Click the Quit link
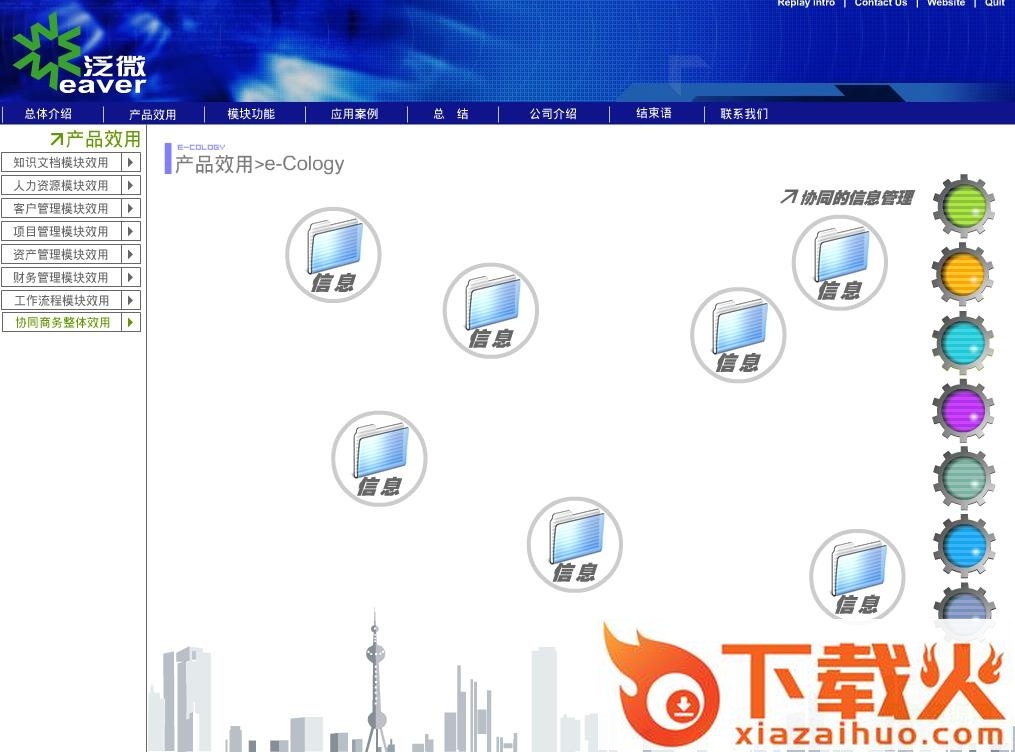 pos(995,4)
